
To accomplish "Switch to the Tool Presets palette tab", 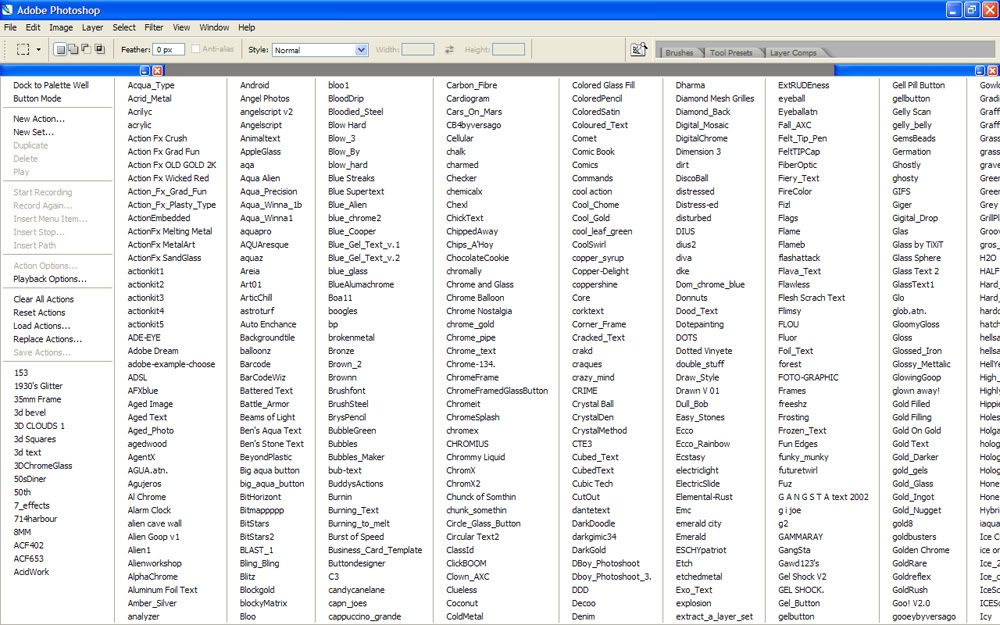I will [731, 53].
